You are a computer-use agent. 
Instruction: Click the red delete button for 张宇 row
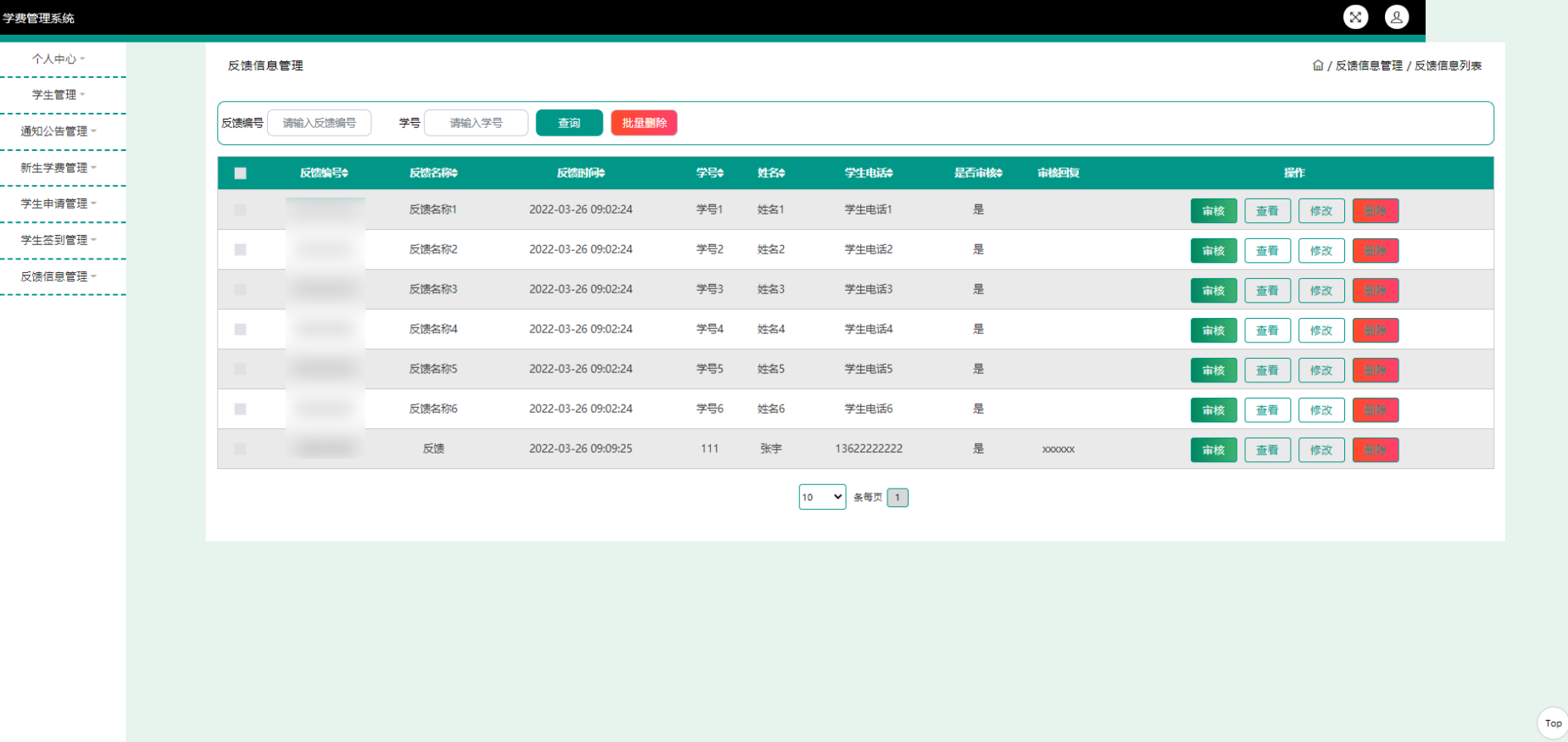[x=1376, y=450]
